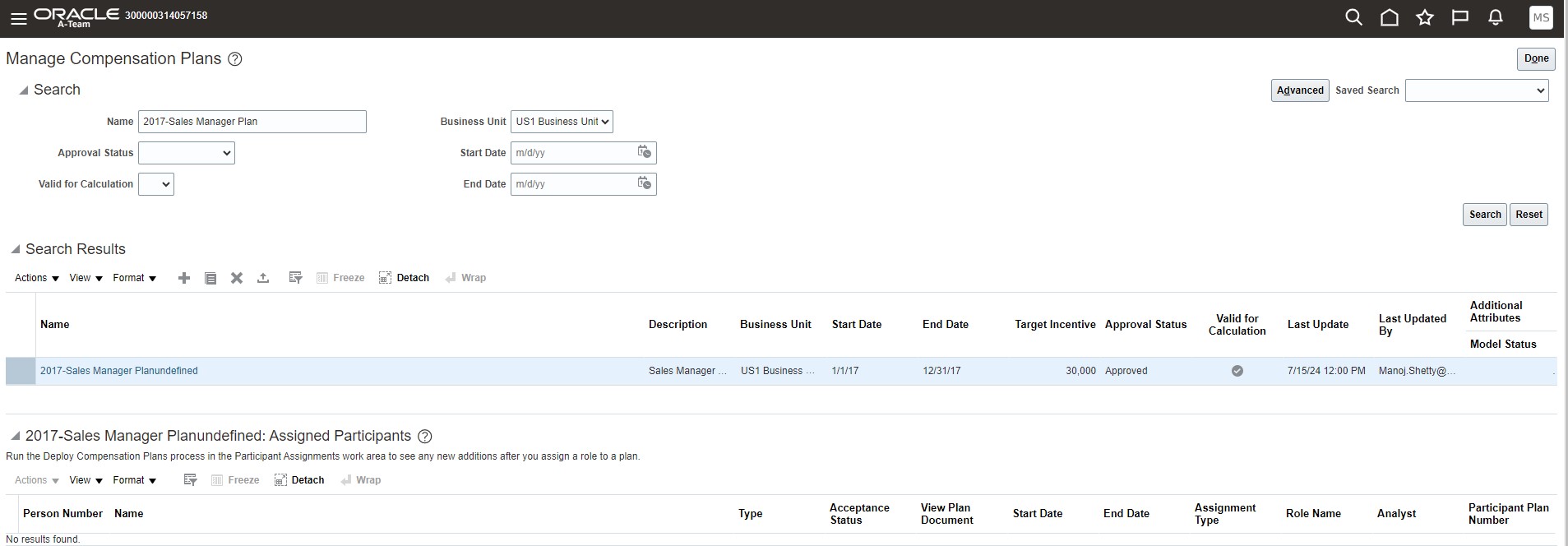Image resolution: width=1568 pixels, height=546 pixels.
Task: Open help icon beside Assigned Participants heading
Action: tap(425, 437)
